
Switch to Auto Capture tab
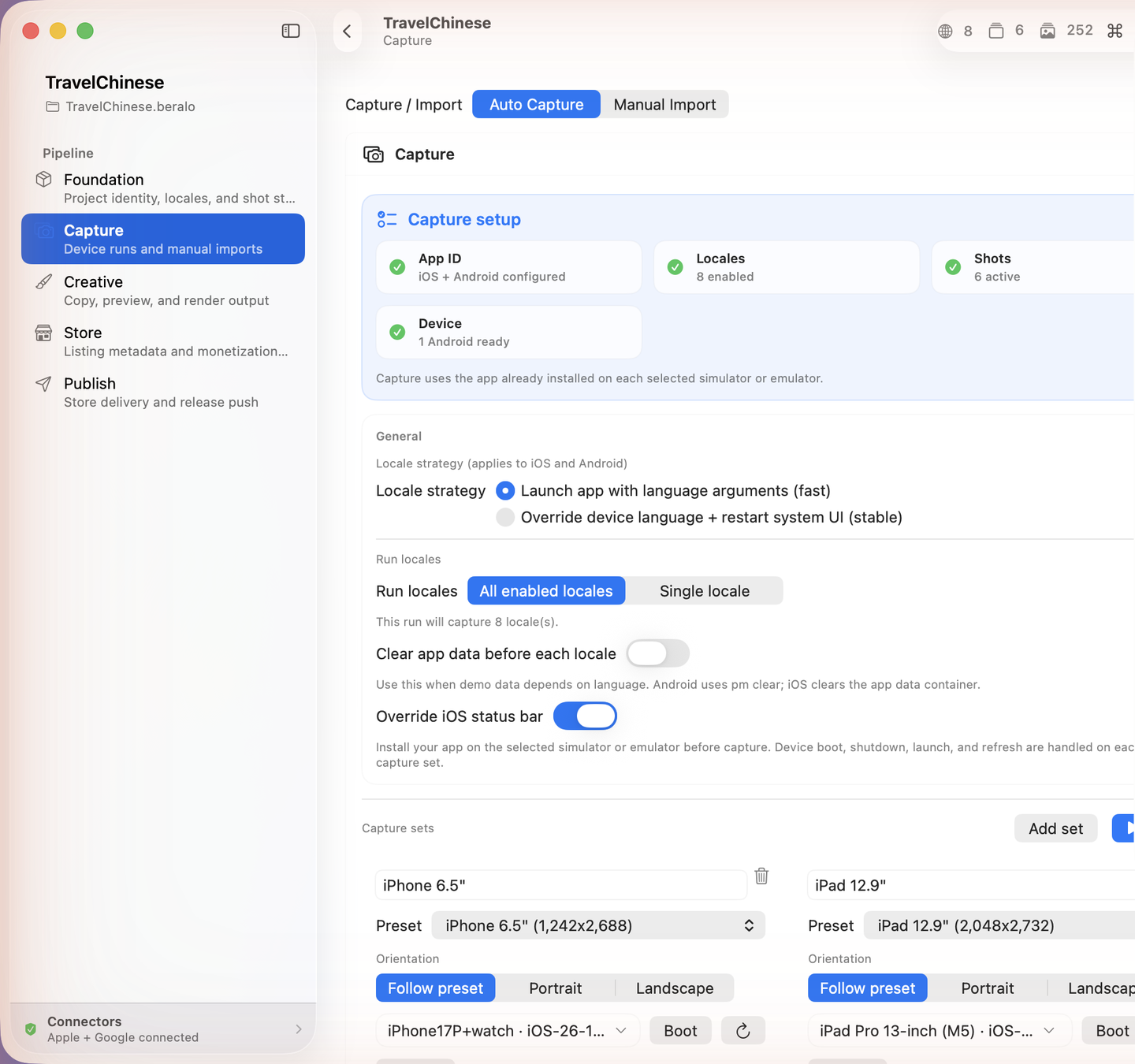[536, 105]
